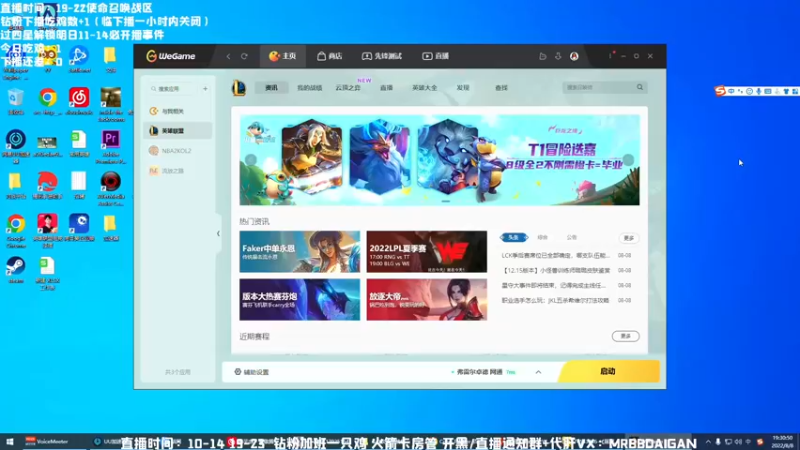Image resolution: width=800 pixels, height=450 pixels.
Task: Open the 直播 live tab in title bar
Action: [435, 56]
